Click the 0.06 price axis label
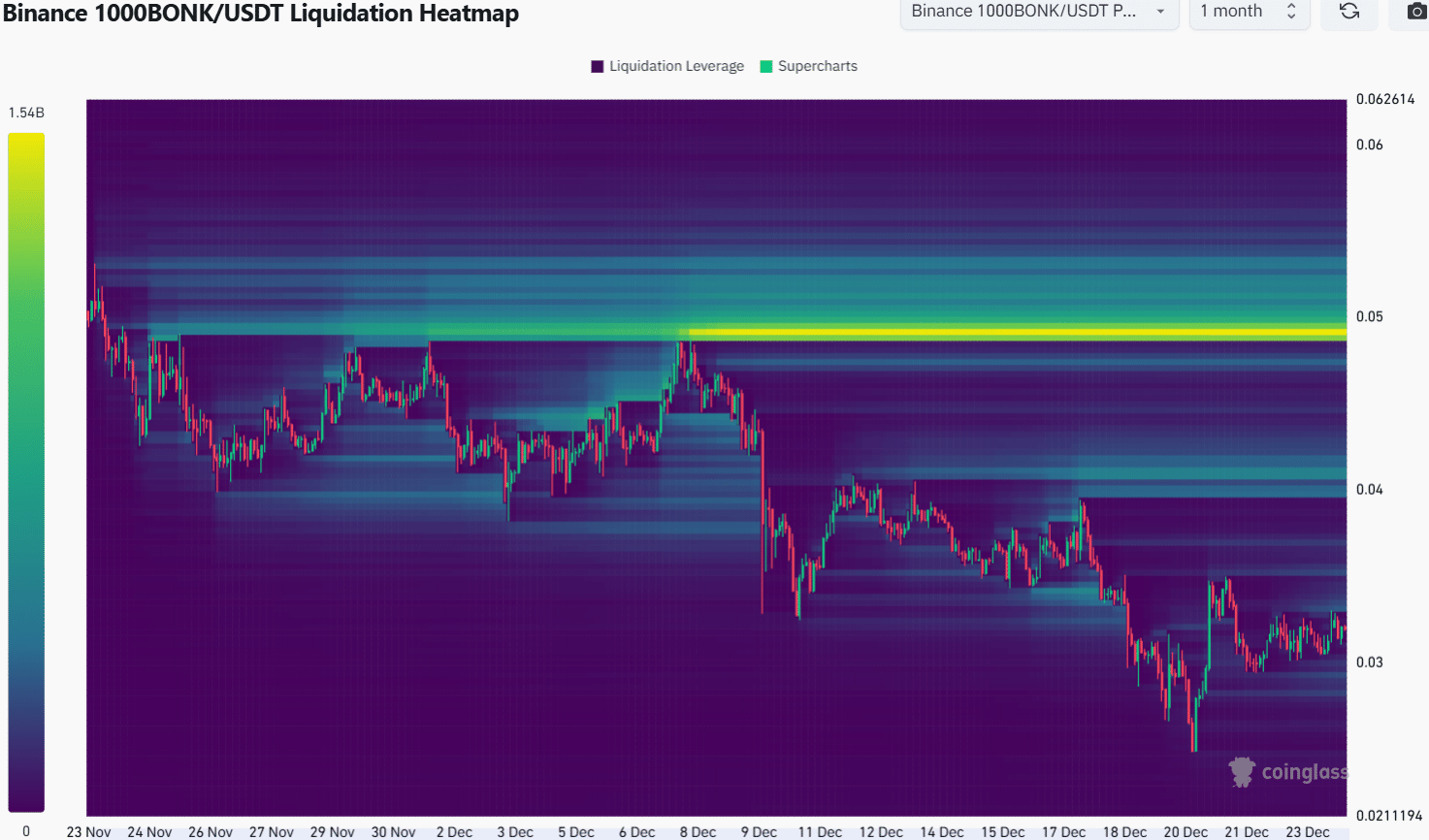 tap(1370, 145)
